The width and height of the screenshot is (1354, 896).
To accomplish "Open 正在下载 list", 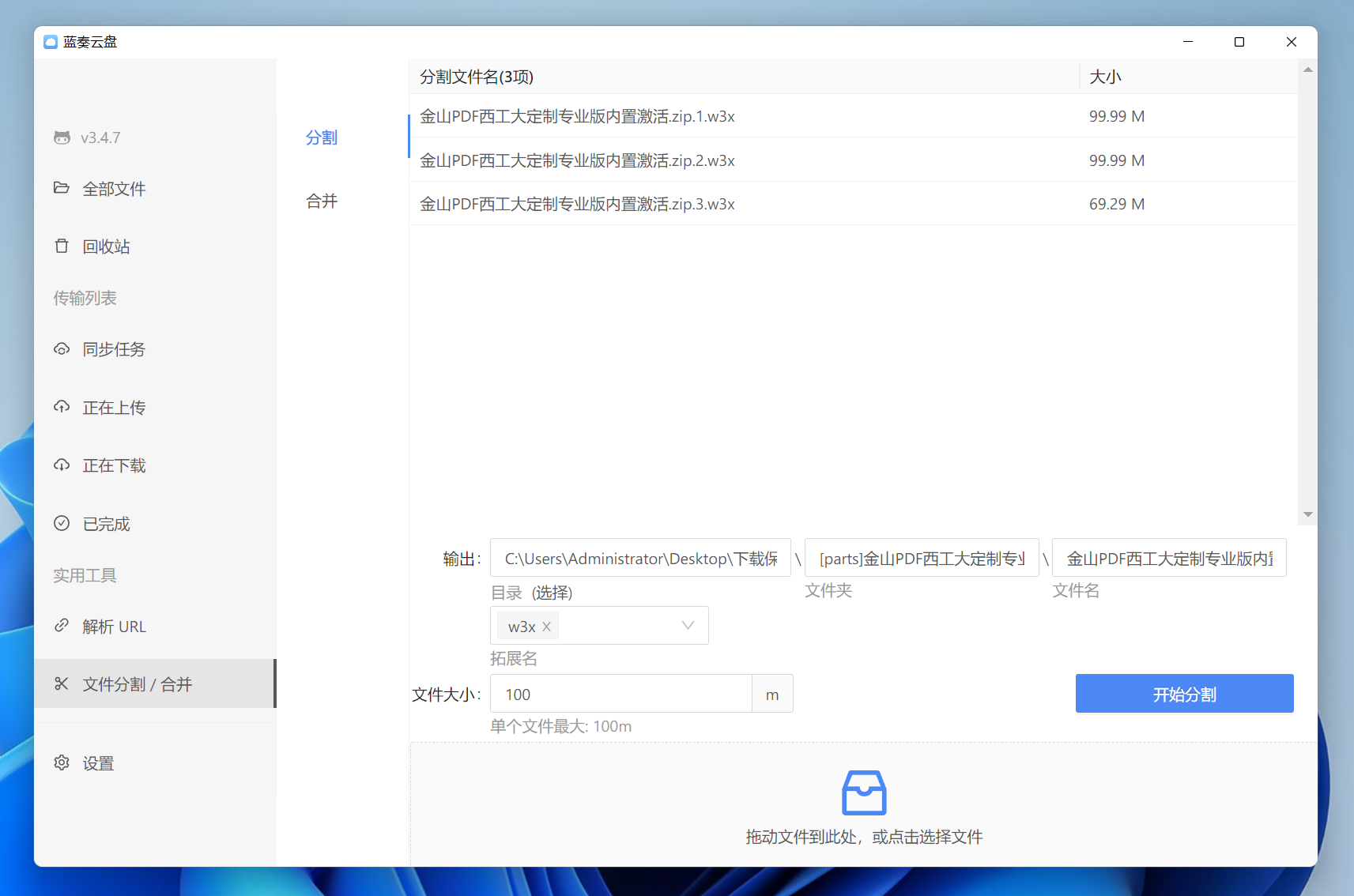I will tap(155, 465).
